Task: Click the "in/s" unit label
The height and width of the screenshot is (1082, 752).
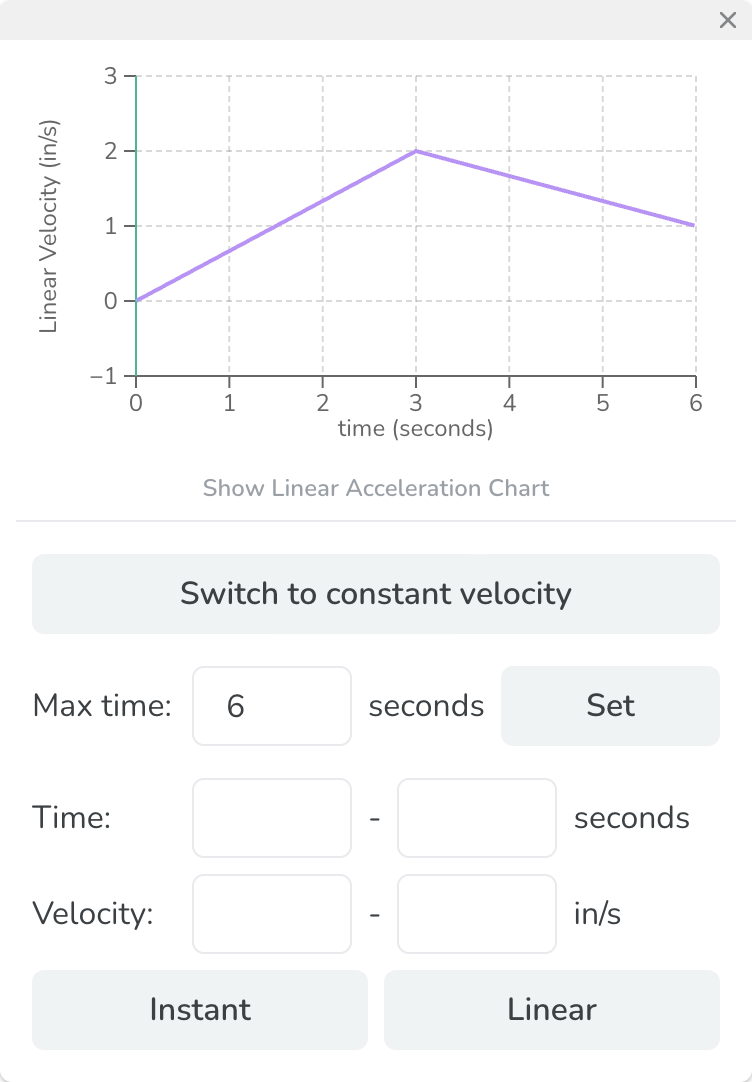Action: (598, 914)
